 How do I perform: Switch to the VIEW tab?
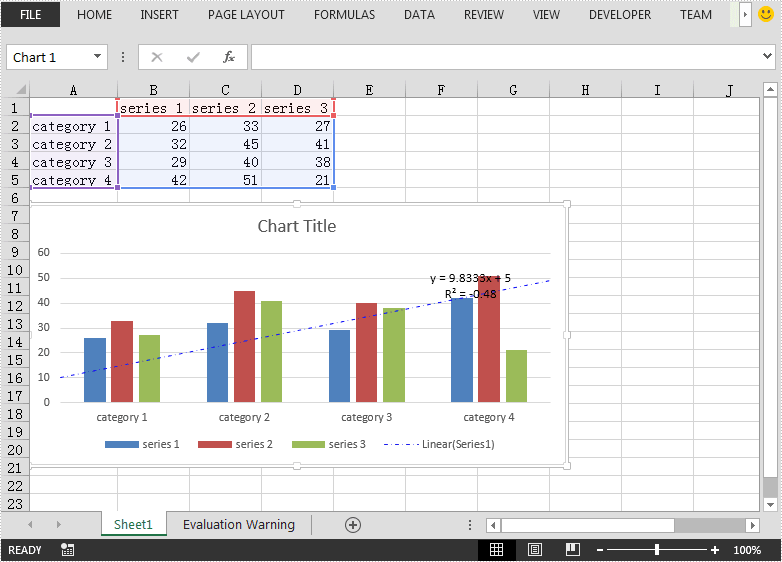[x=546, y=15]
